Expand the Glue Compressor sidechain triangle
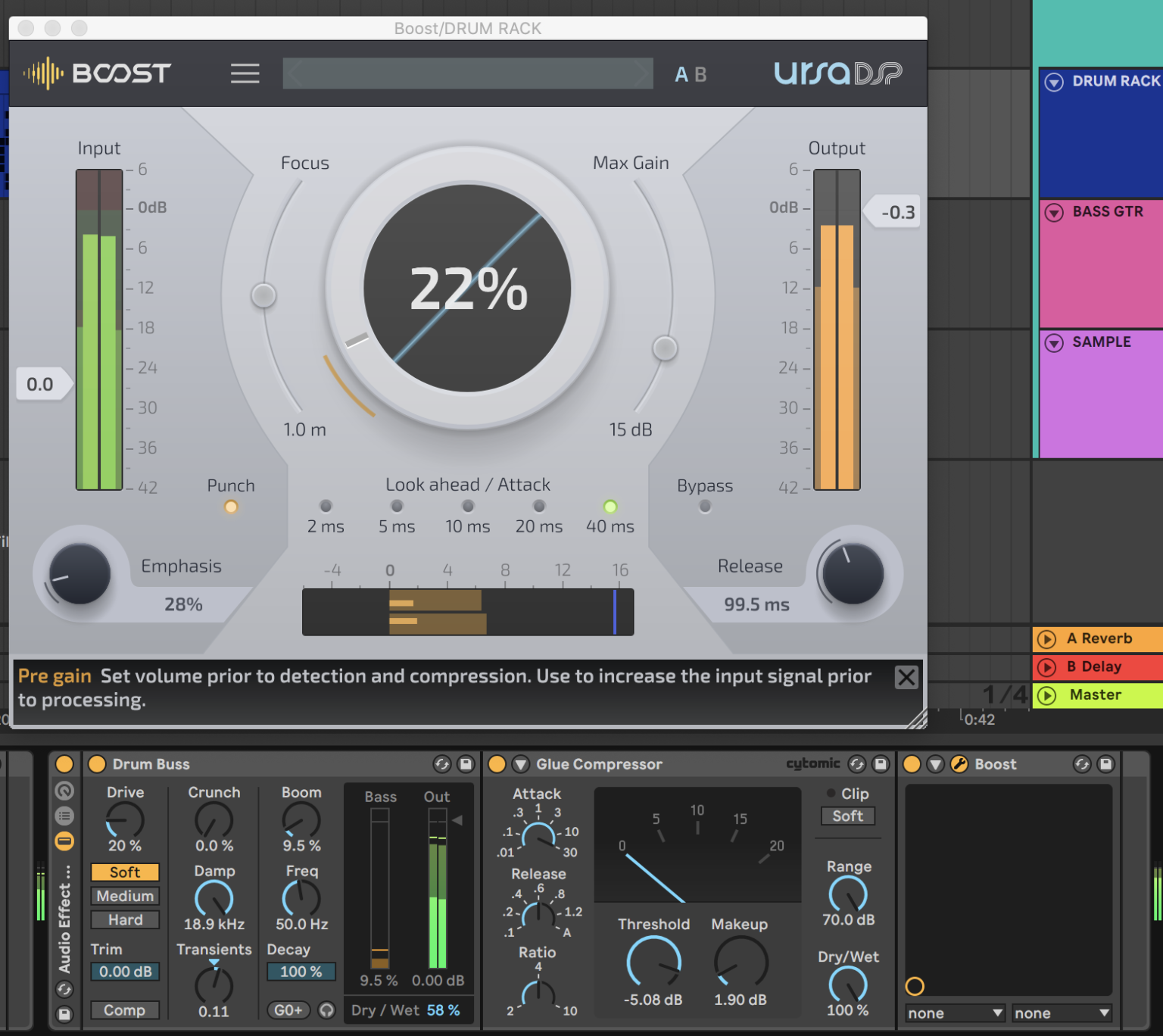Viewport: 1163px width, 1036px height. pos(520,764)
